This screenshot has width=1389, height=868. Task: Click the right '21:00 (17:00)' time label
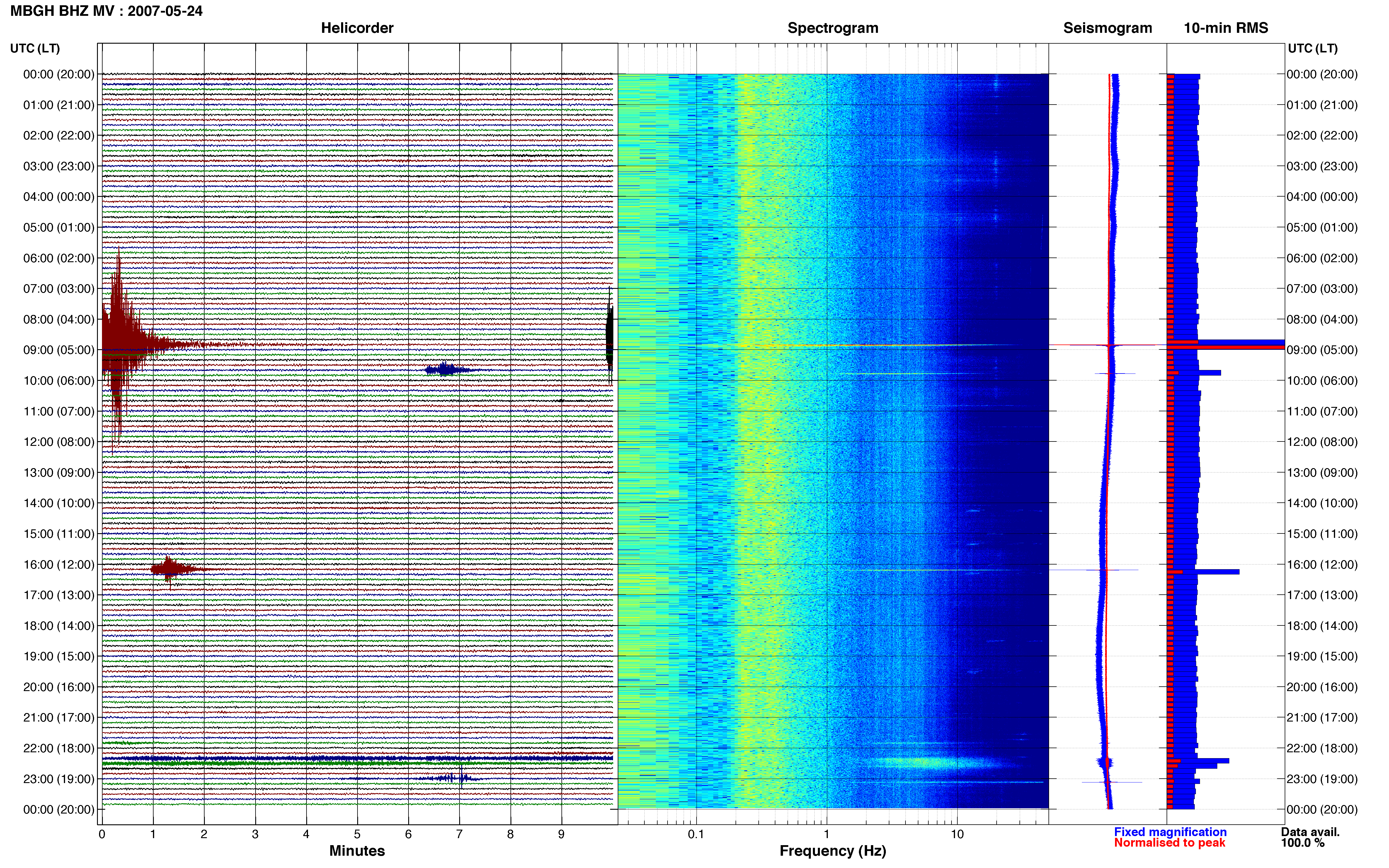[1322, 718]
